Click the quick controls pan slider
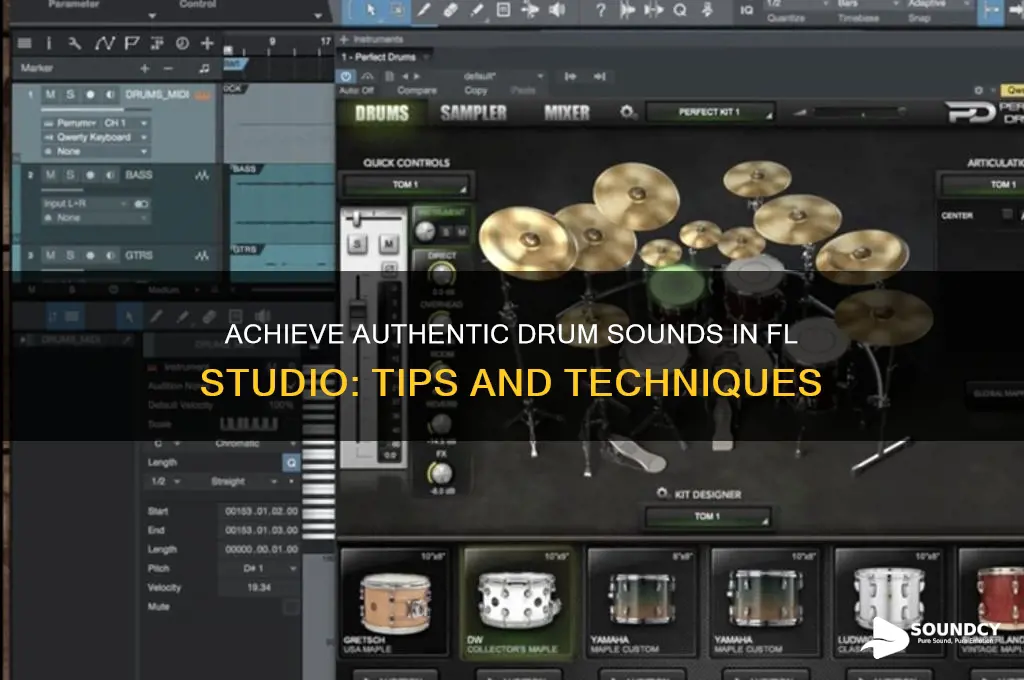Viewport: 1024px width, 680px height. tap(373, 218)
